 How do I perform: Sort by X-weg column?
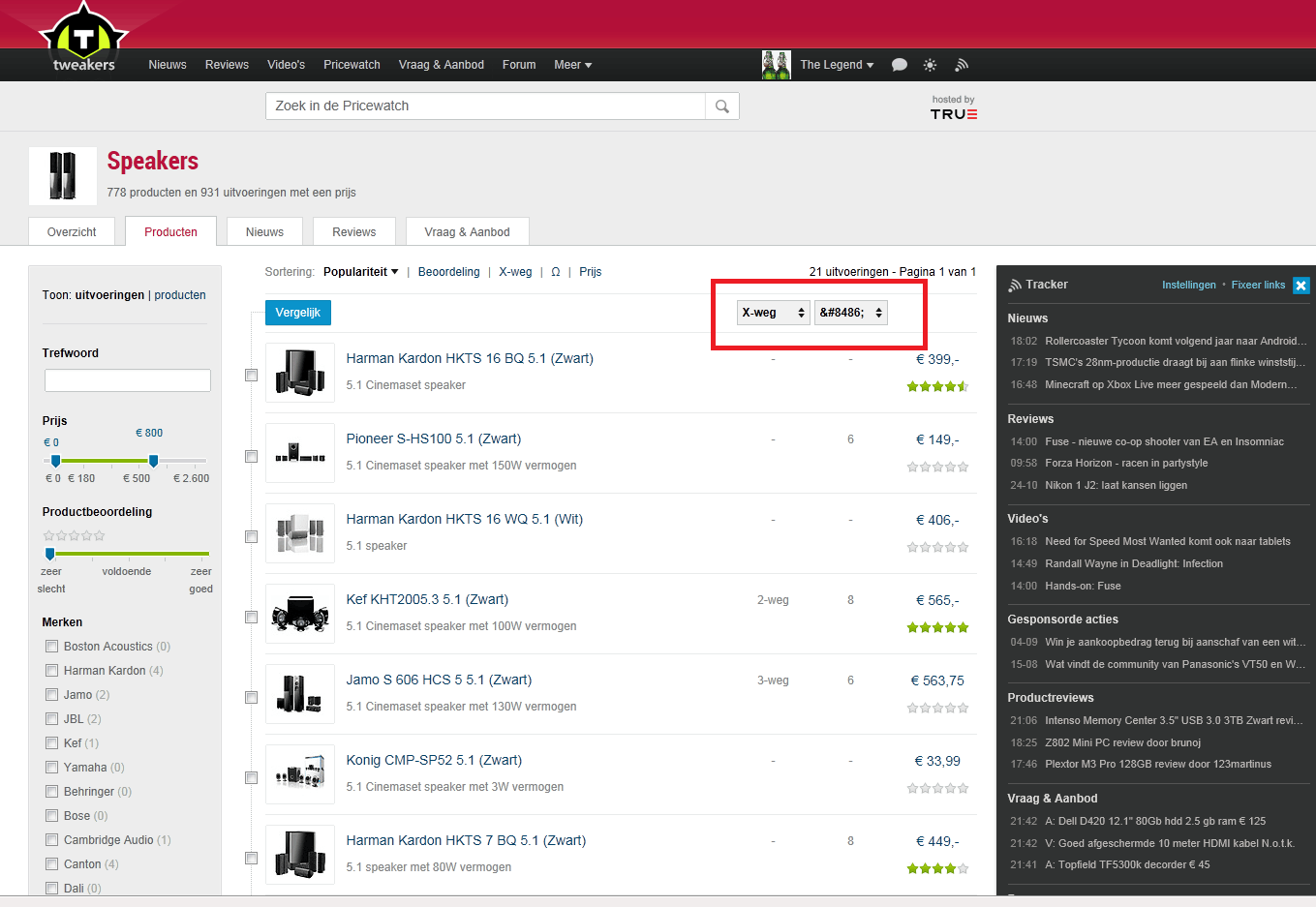tap(515, 272)
